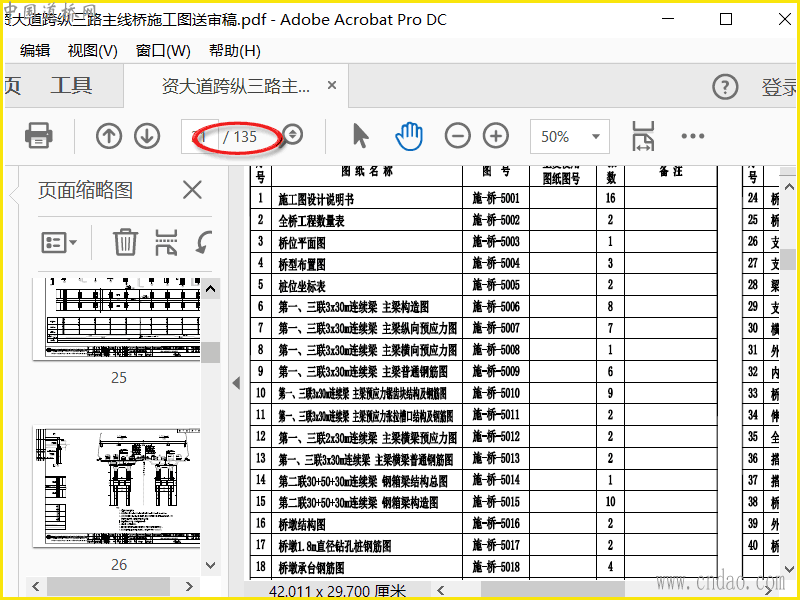Click document horizontal scroll left arrow
This screenshot has width=800, height=600.
(441, 591)
